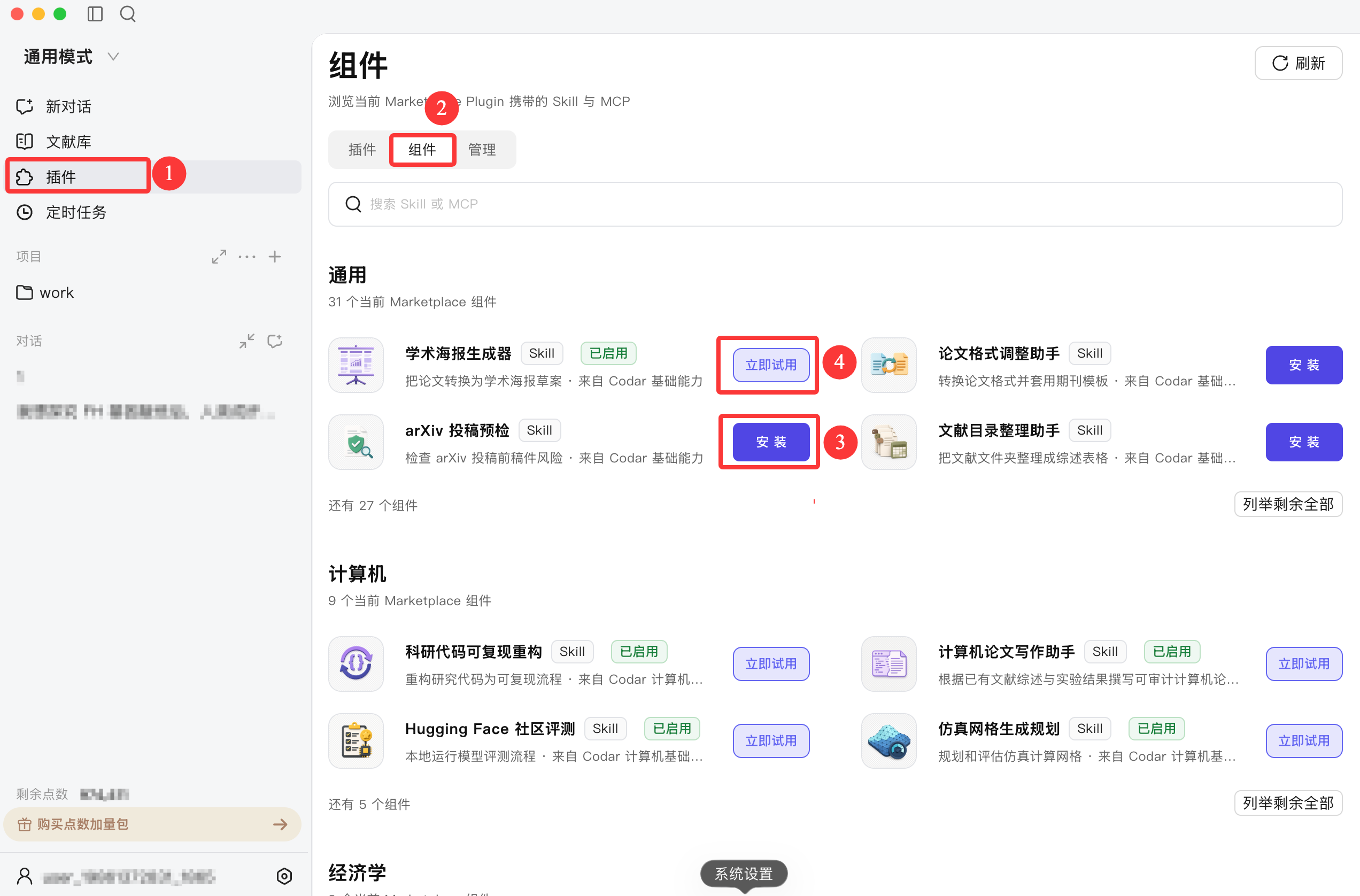1360x896 pixels.
Task: Focus the 搜索 Skill 或 MCP field
Action: pyautogui.click(x=835, y=204)
